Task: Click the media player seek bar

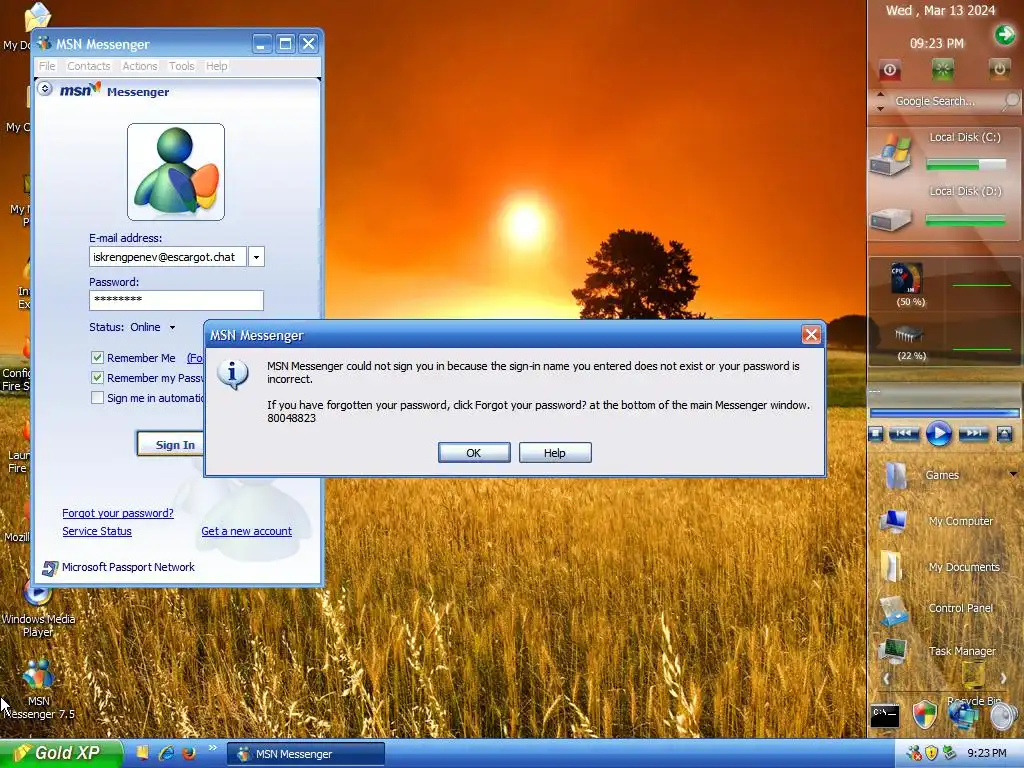Action: (x=944, y=413)
